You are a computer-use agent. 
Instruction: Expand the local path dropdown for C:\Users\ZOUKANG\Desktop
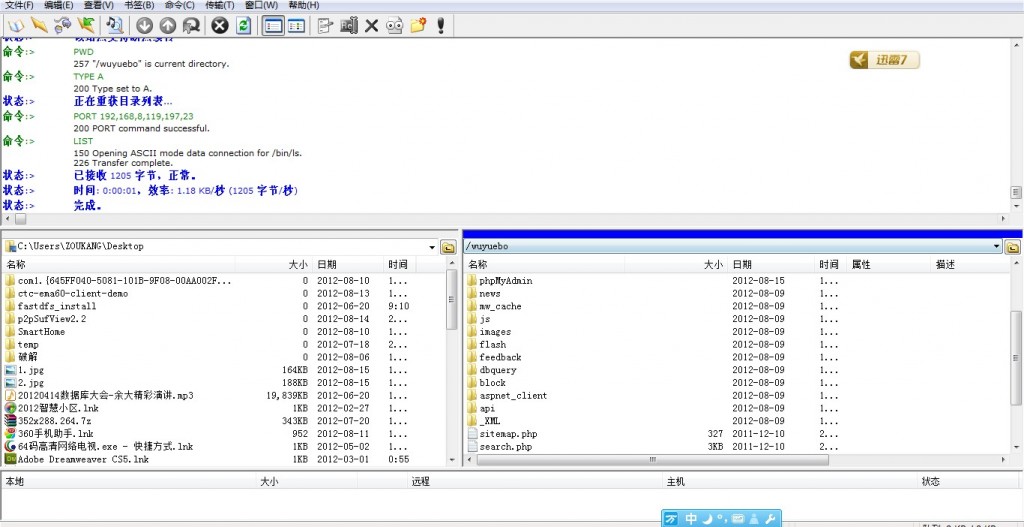[x=432, y=246]
